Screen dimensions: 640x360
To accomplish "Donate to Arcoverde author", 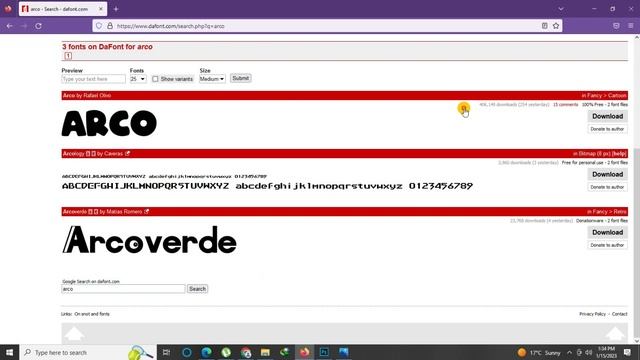I will [607, 245].
